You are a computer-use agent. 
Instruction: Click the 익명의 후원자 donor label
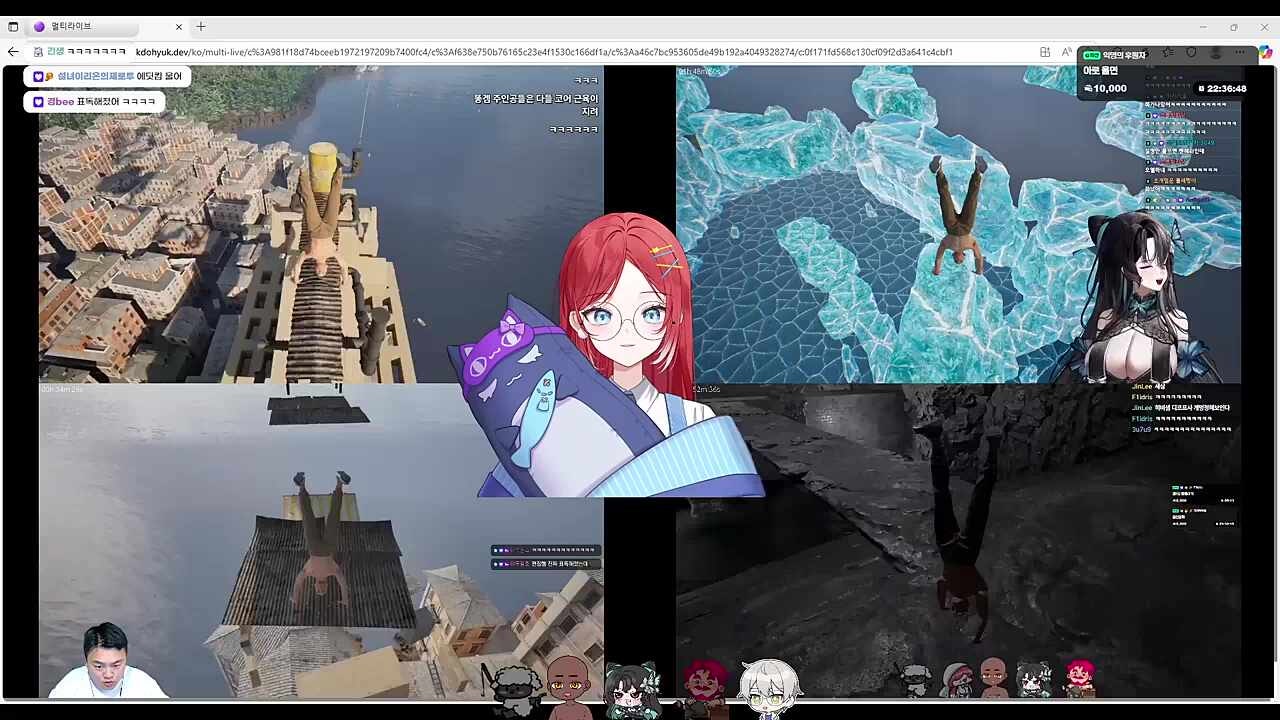pos(1124,56)
